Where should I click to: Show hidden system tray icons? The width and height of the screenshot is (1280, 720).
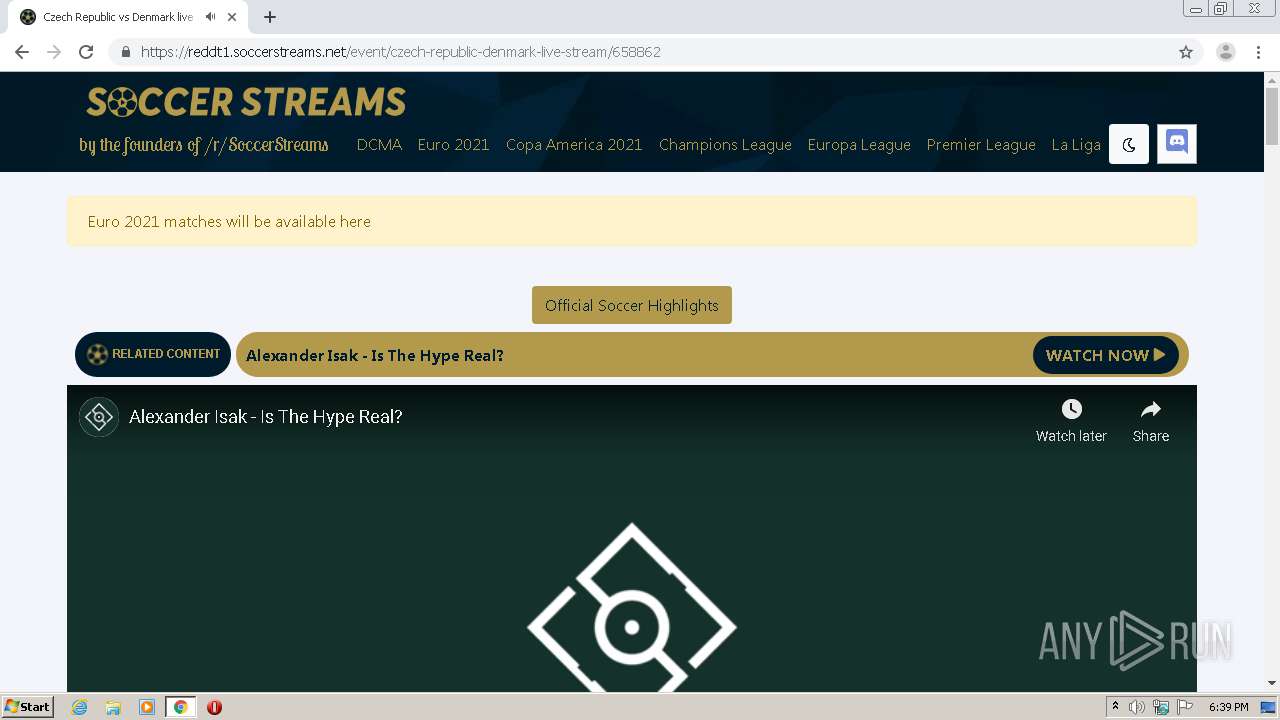click(x=1115, y=707)
